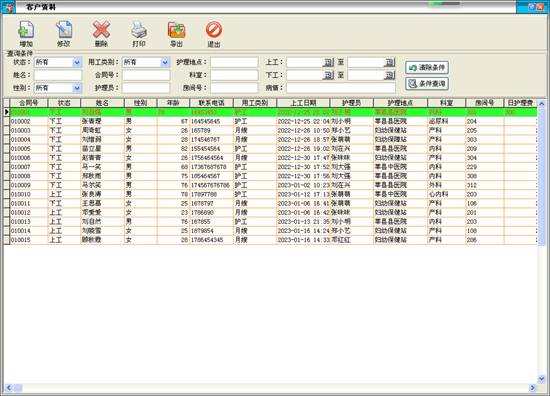Viewport: 550px width, 396px height.
Task: Click the row indicator arrow beside 010001
Action: point(7,112)
